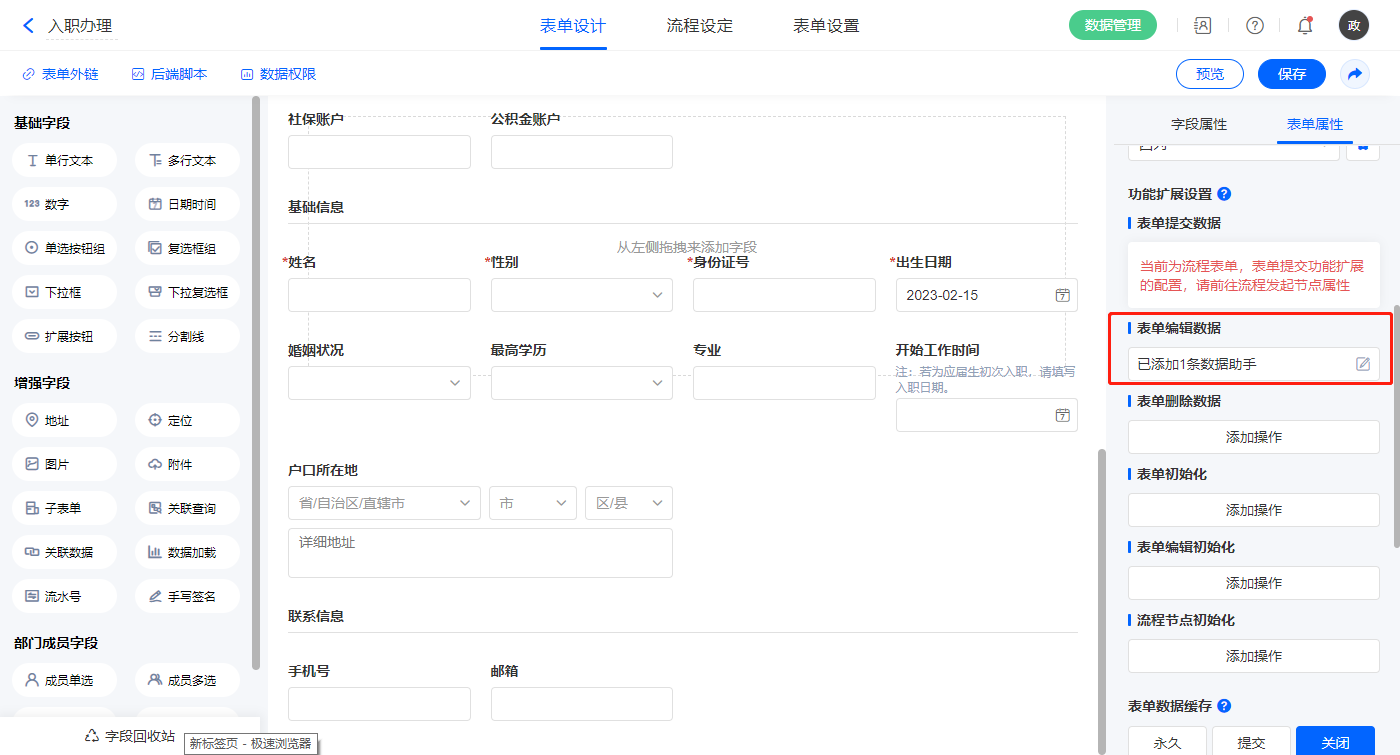Click the 保存 button
1400x755 pixels.
[x=1291, y=74]
